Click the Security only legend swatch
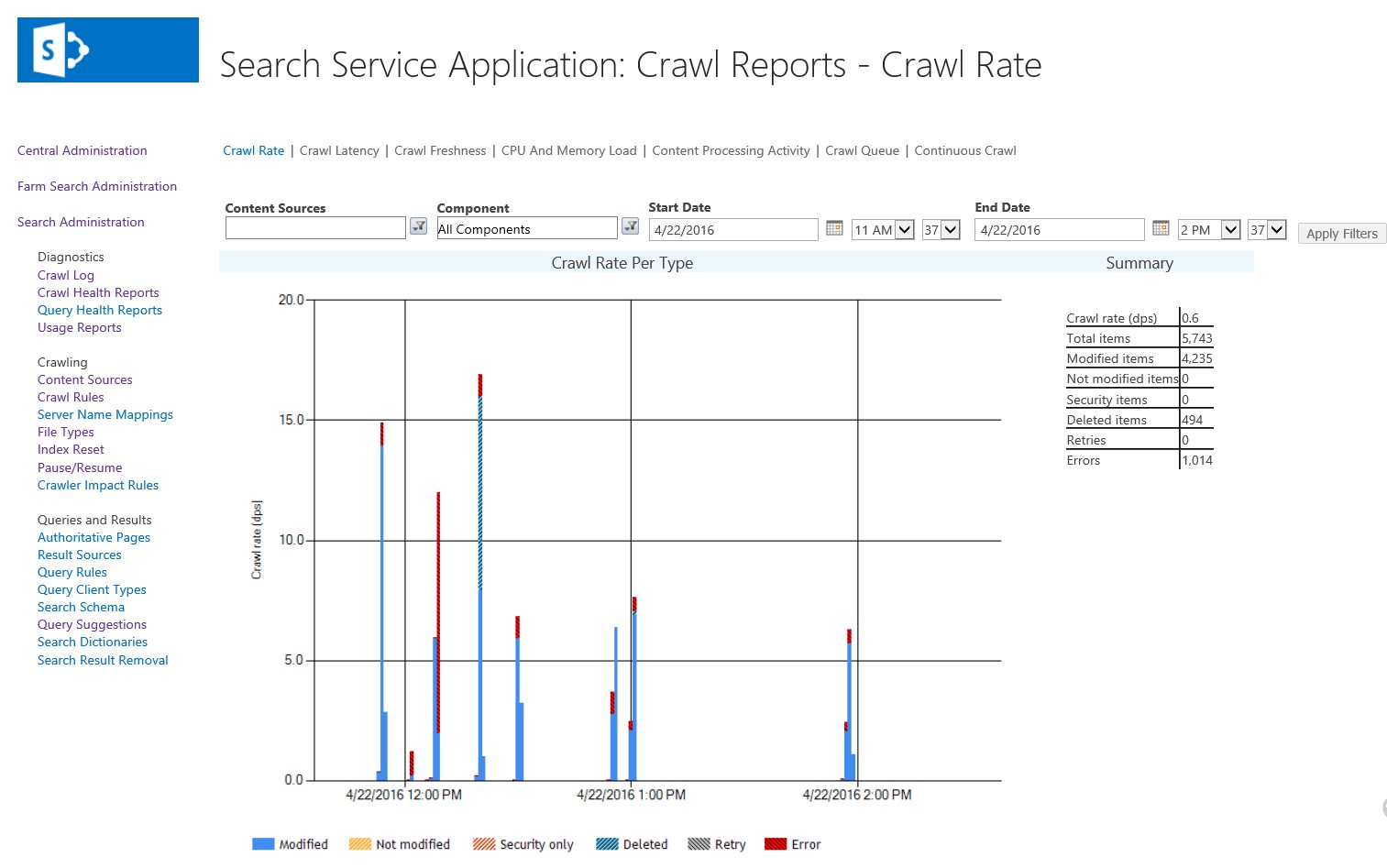 [x=484, y=844]
